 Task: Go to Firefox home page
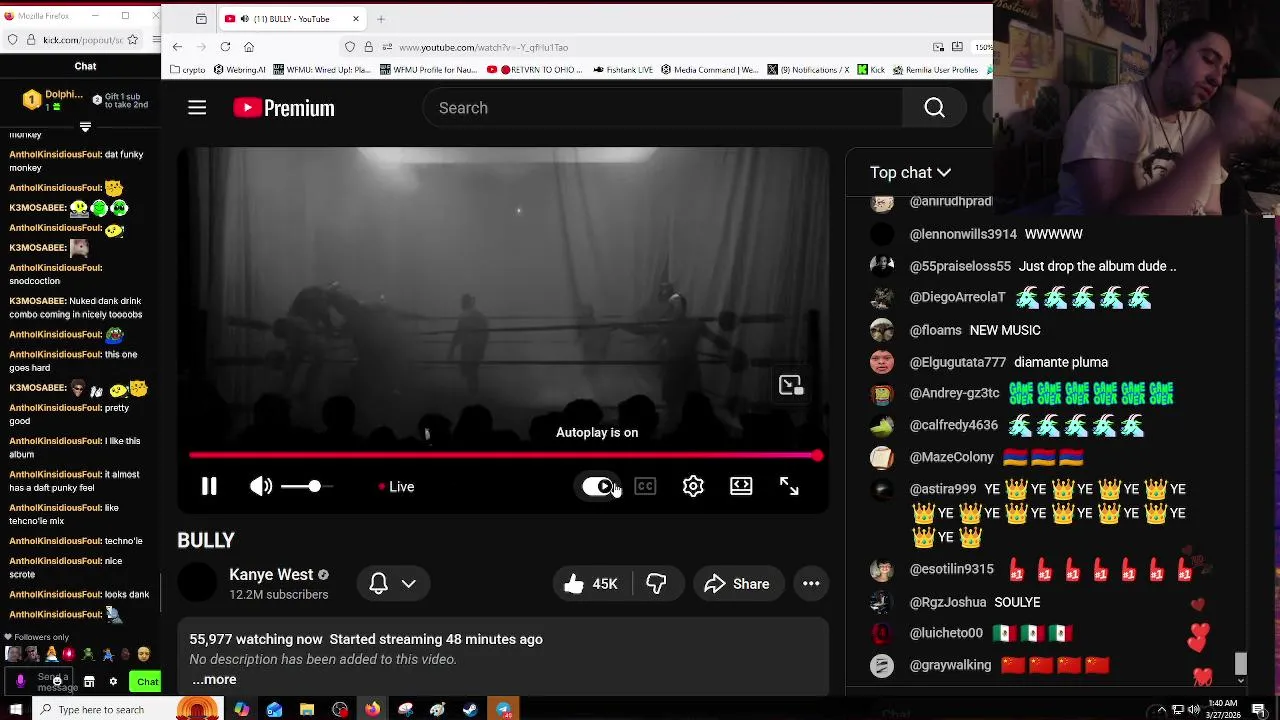pyautogui.click(x=249, y=47)
